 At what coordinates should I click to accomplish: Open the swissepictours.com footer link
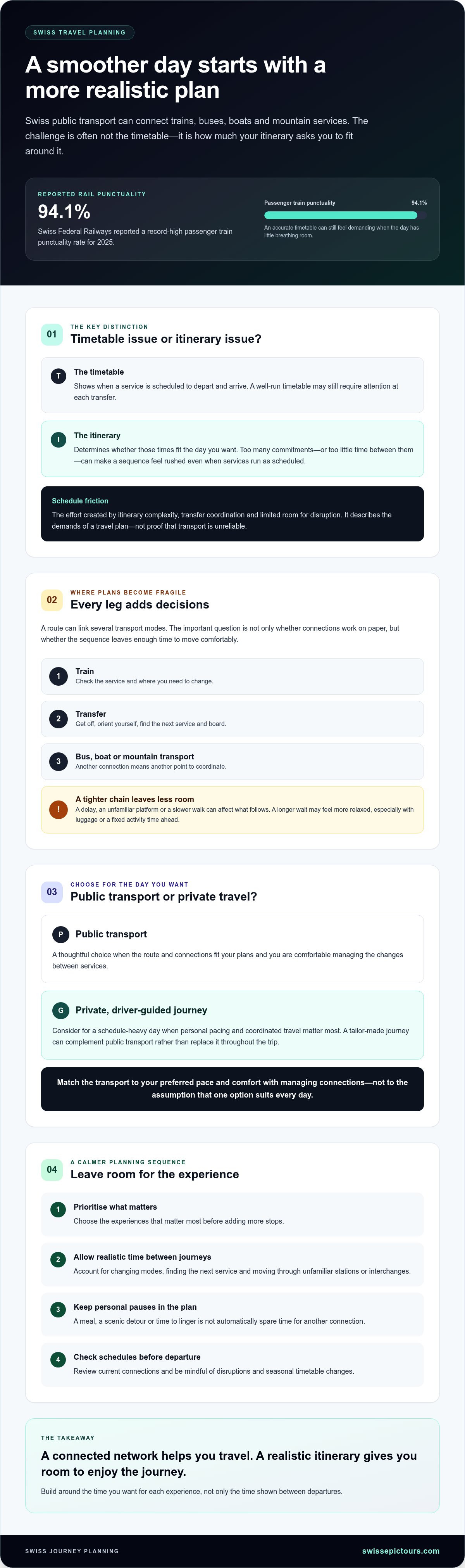coord(401,1550)
